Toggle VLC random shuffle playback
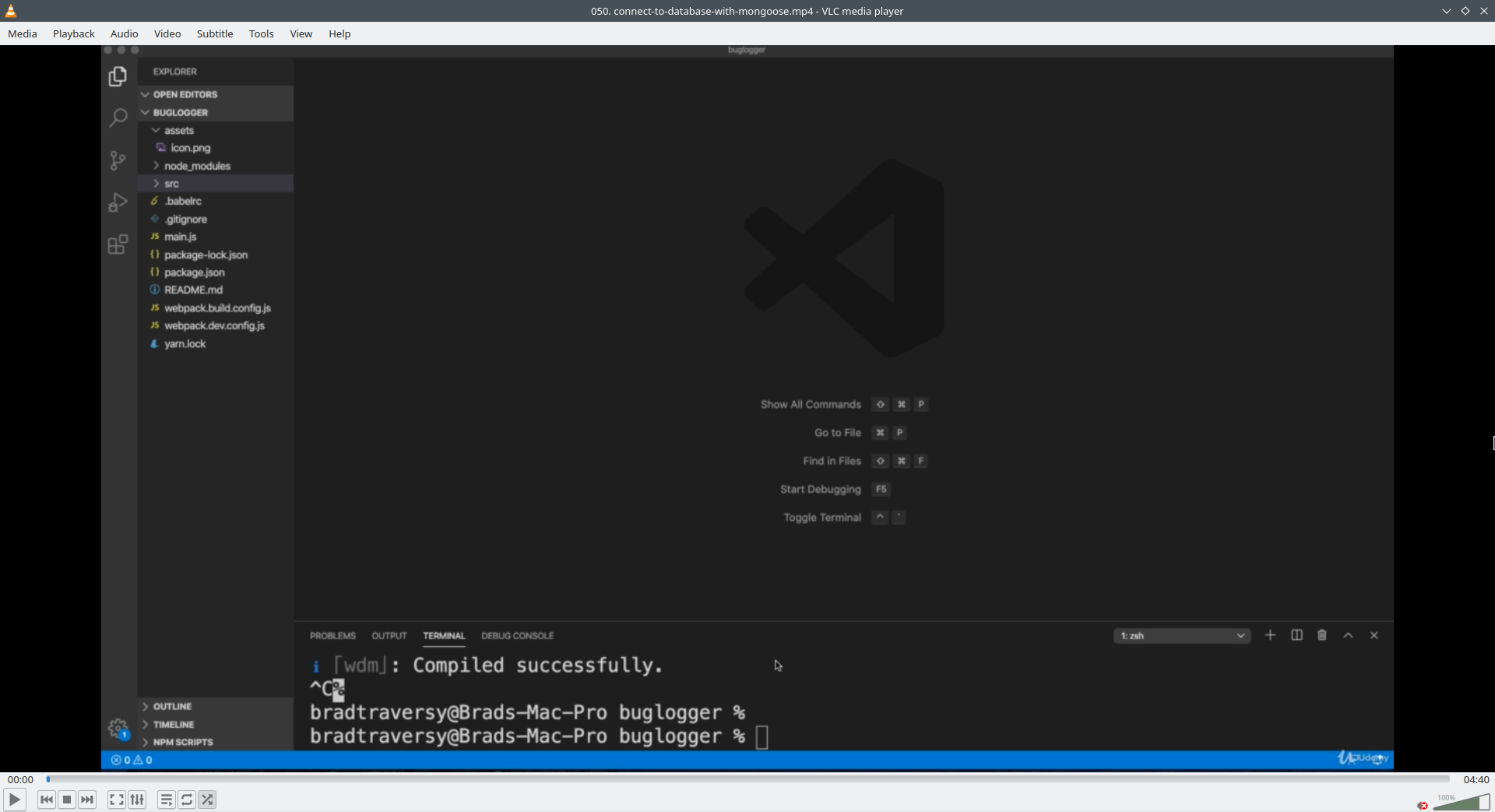Viewport: 1495px width, 812px height. [207, 800]
